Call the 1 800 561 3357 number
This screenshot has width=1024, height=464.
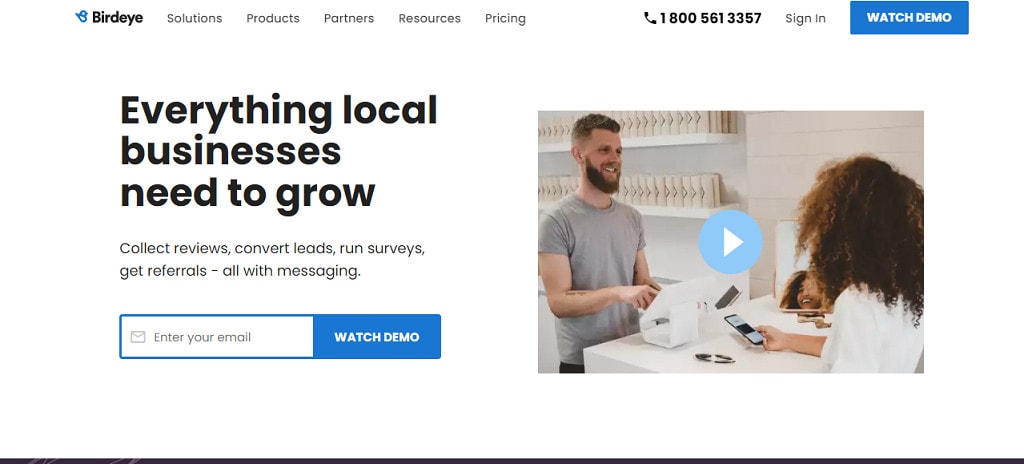[711, 18]
